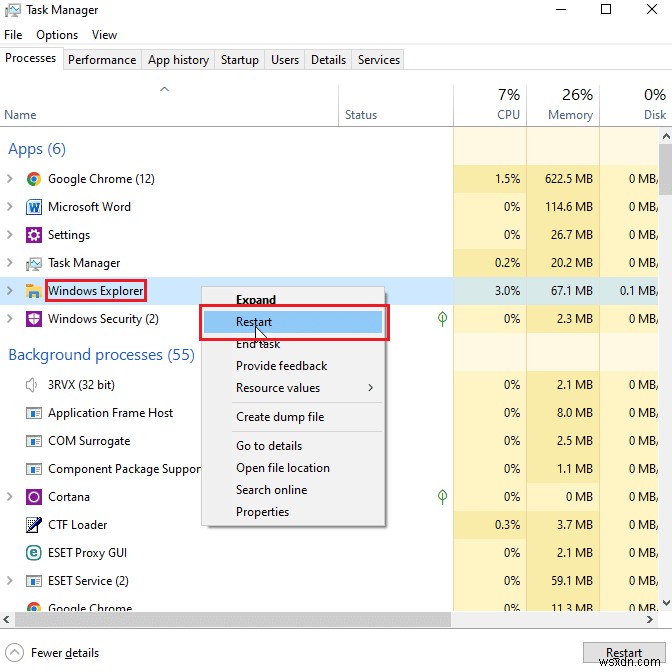This screenshot has height=672, width=672.
Task: Collapse with the Fewer details arrow icon
Action: [14, 653]
